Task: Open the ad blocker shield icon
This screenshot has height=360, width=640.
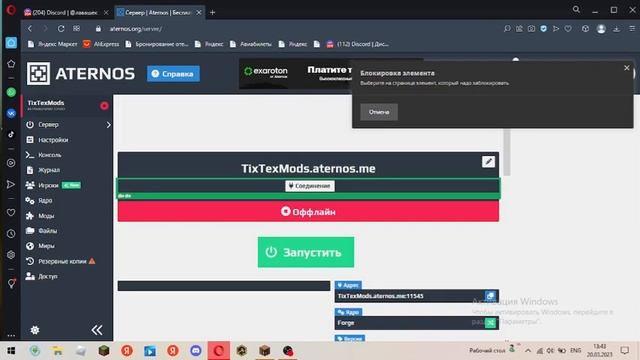Action: tap(543, 29)
